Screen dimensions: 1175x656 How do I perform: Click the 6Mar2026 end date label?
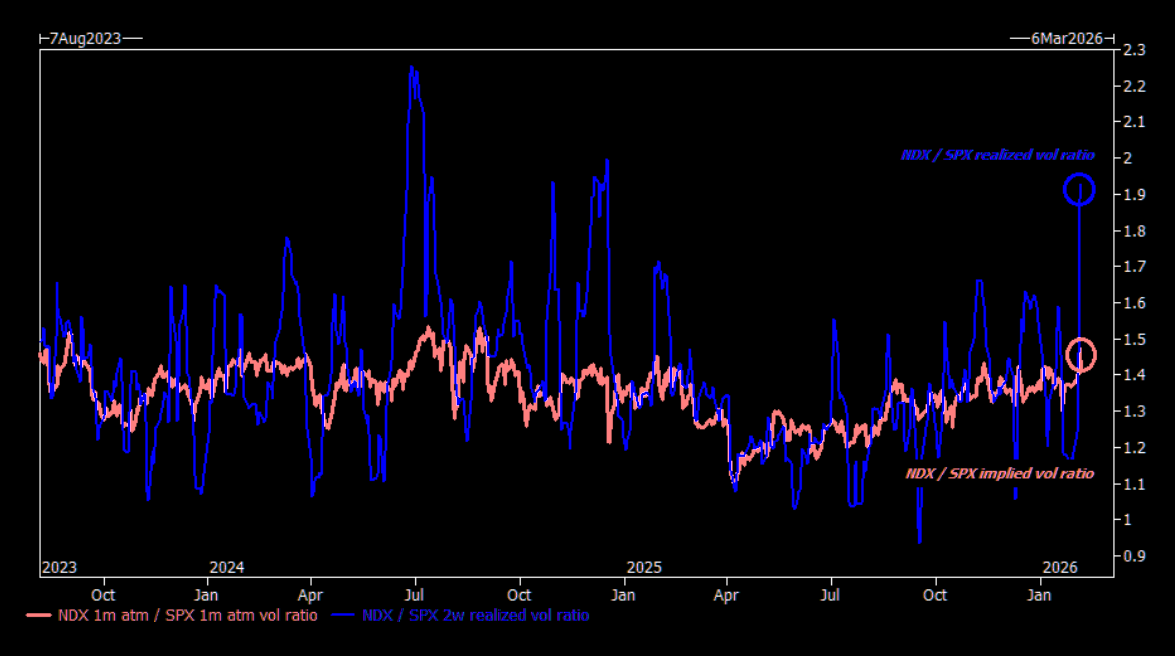1067,38
